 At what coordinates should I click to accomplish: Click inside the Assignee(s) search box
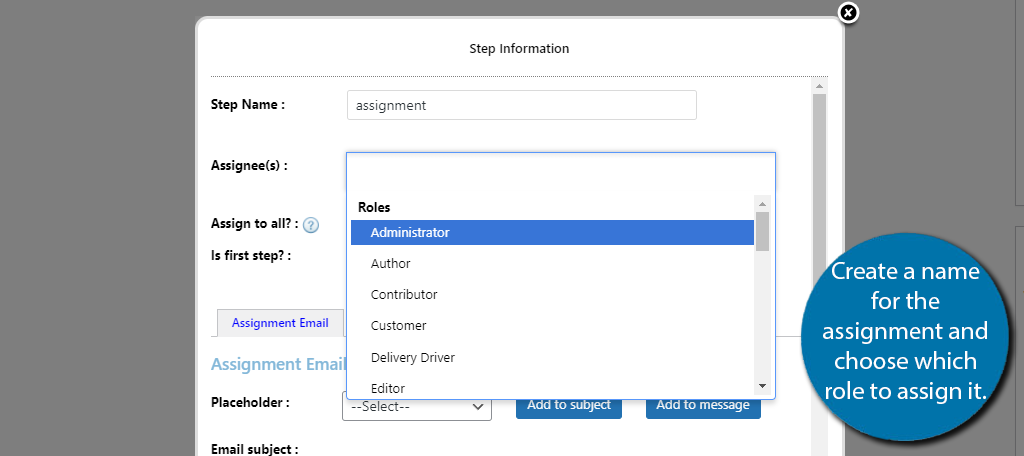tap(561, 171)
